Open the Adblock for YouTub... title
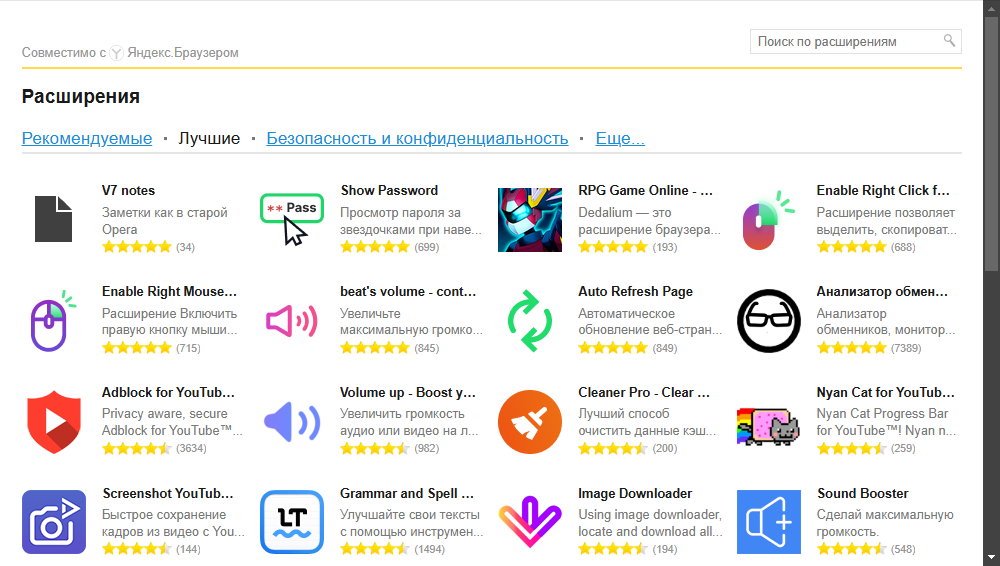The width and height of the screenshot is (1000, 566). (168, 392)
